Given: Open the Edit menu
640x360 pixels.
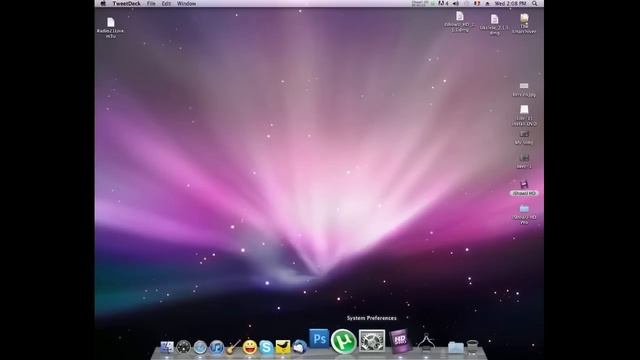Looking at the screenshot, I should tap(166, 3).
